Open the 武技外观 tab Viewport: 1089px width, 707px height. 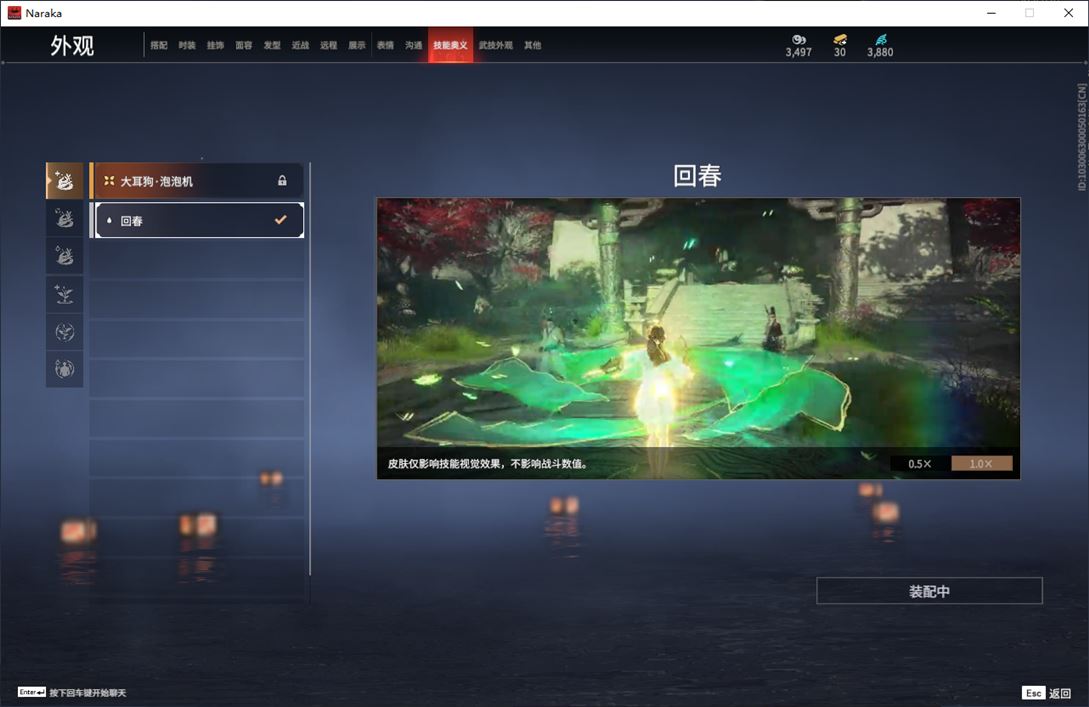coord(496,45)
